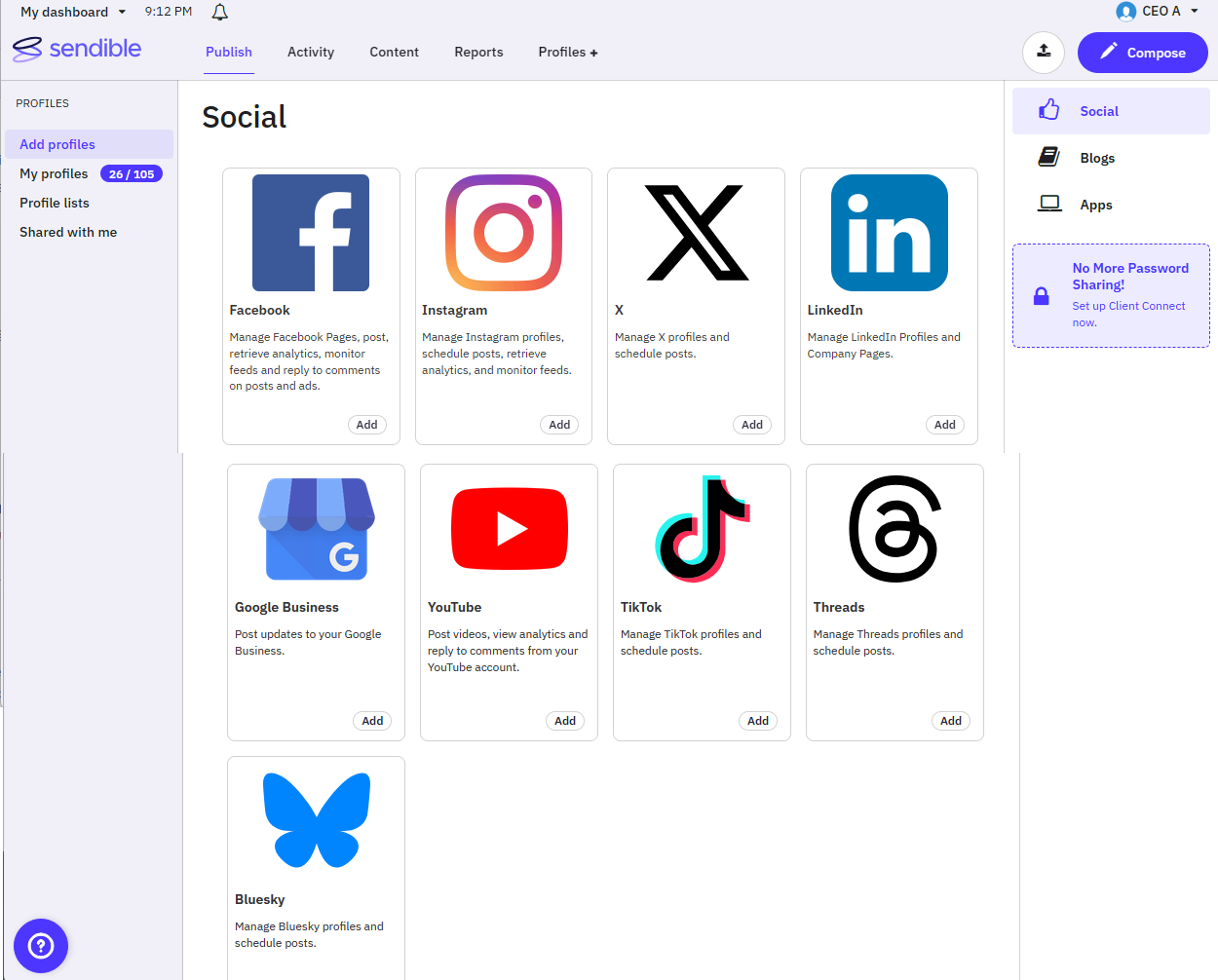Click the upload icon button

coord(1044,52)
